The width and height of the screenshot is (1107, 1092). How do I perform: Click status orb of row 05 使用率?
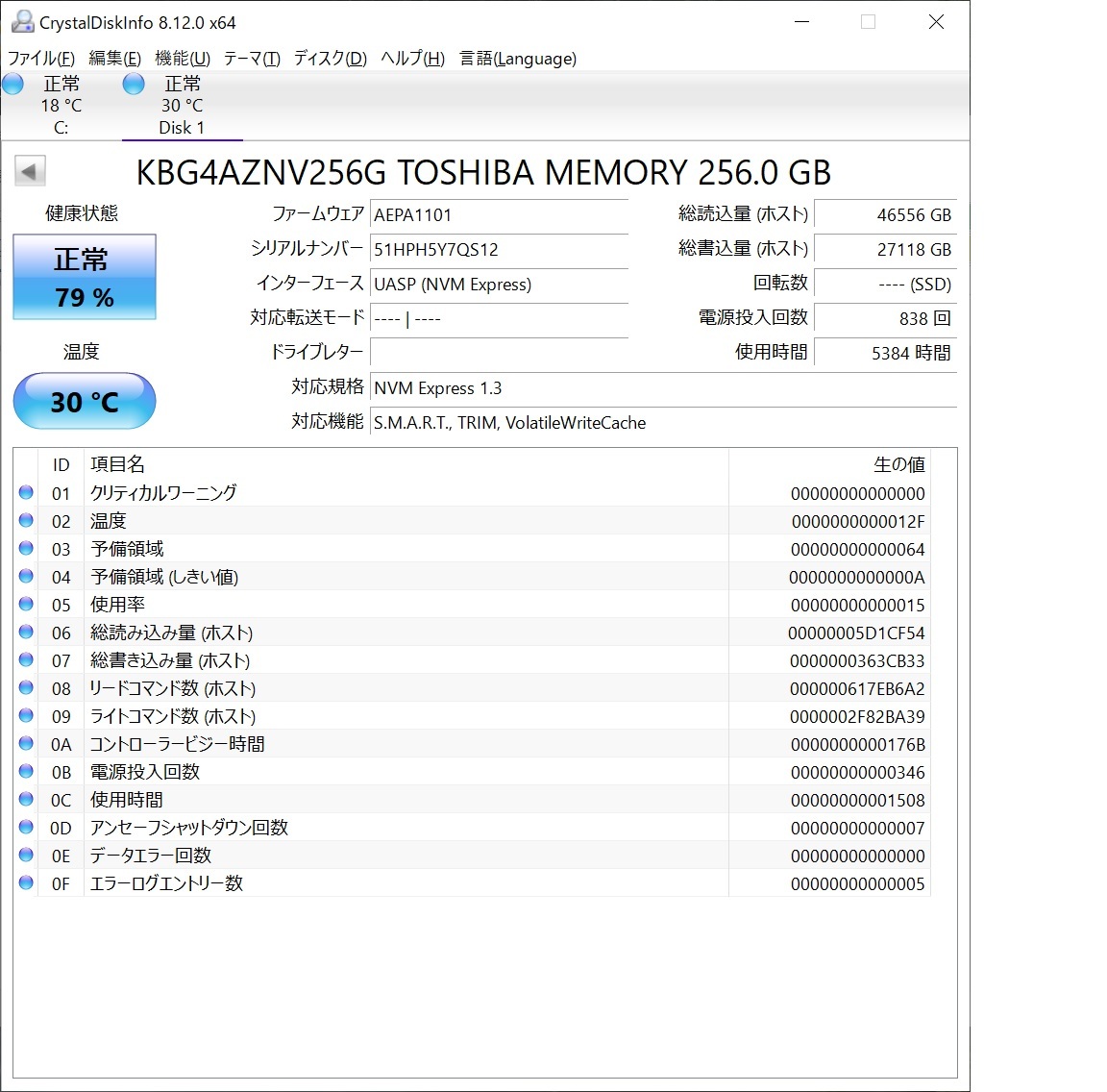click(x=26, y=604)
